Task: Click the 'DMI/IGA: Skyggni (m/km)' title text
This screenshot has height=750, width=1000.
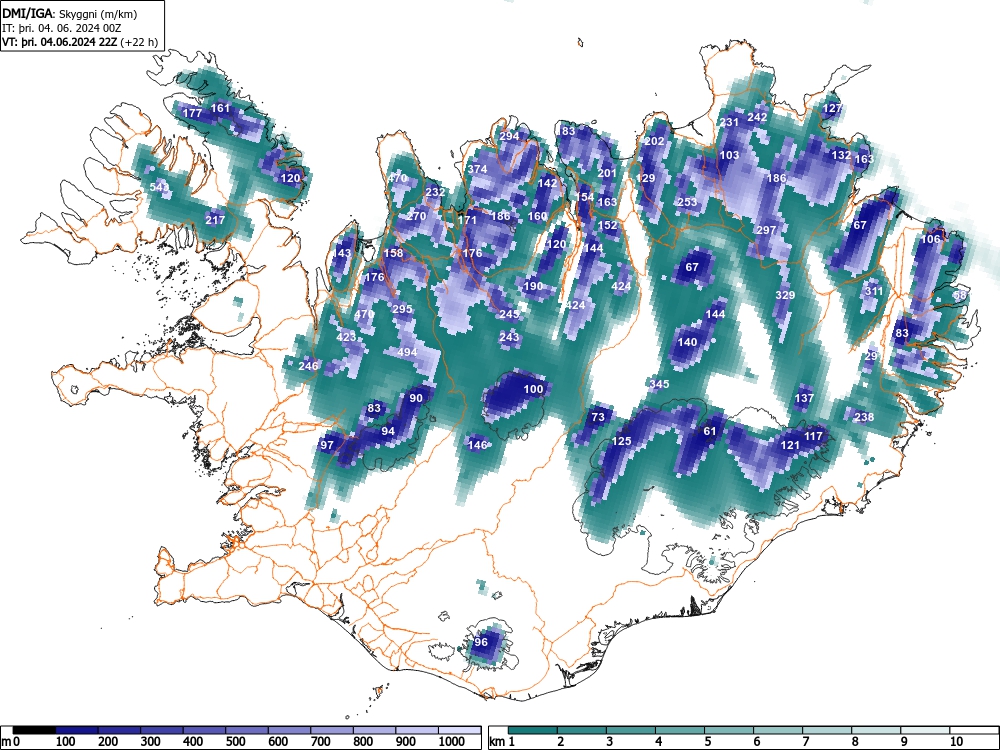Action: [70, 13]
